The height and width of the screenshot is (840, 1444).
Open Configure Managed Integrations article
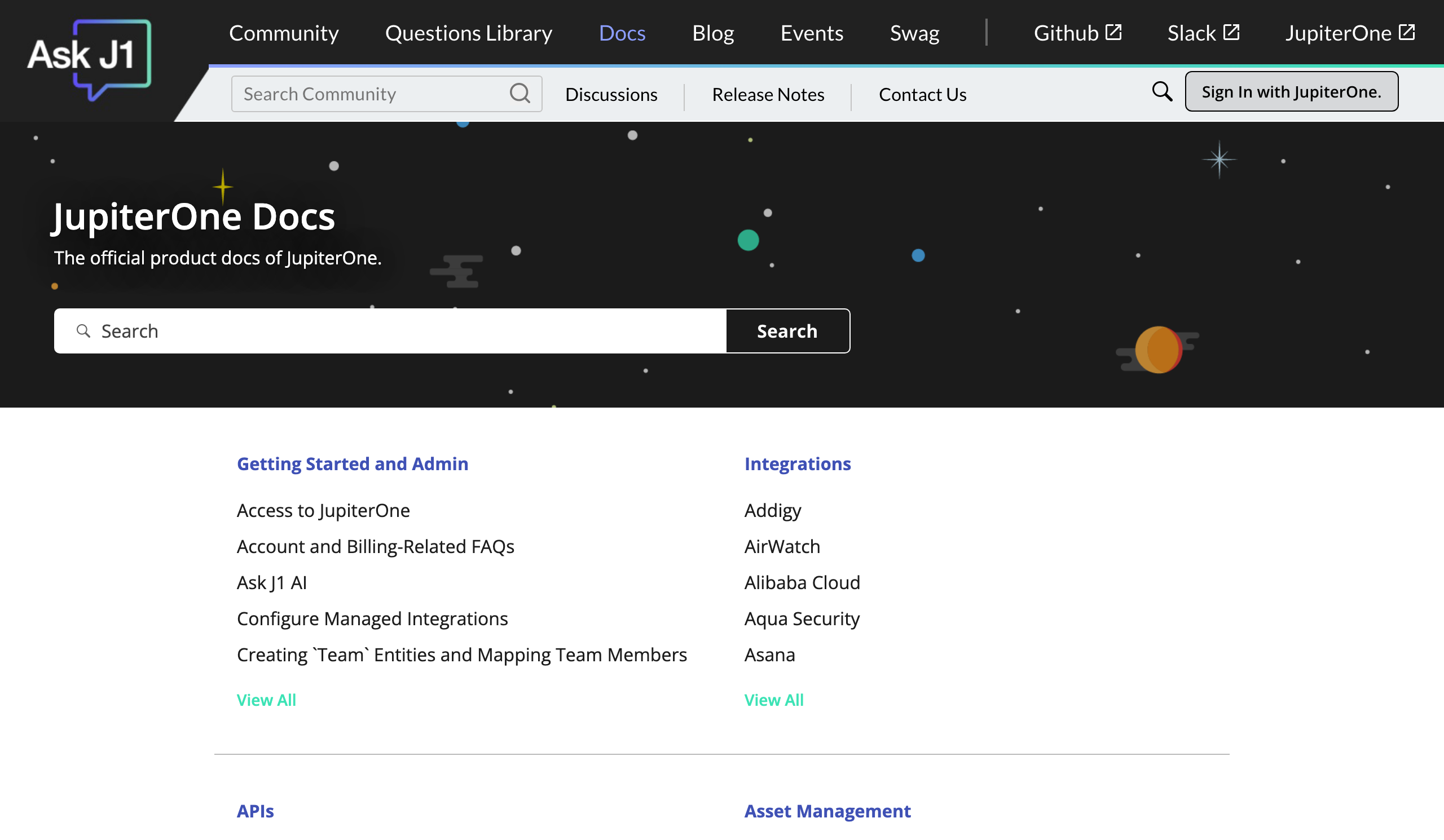(x=372, y=618)
